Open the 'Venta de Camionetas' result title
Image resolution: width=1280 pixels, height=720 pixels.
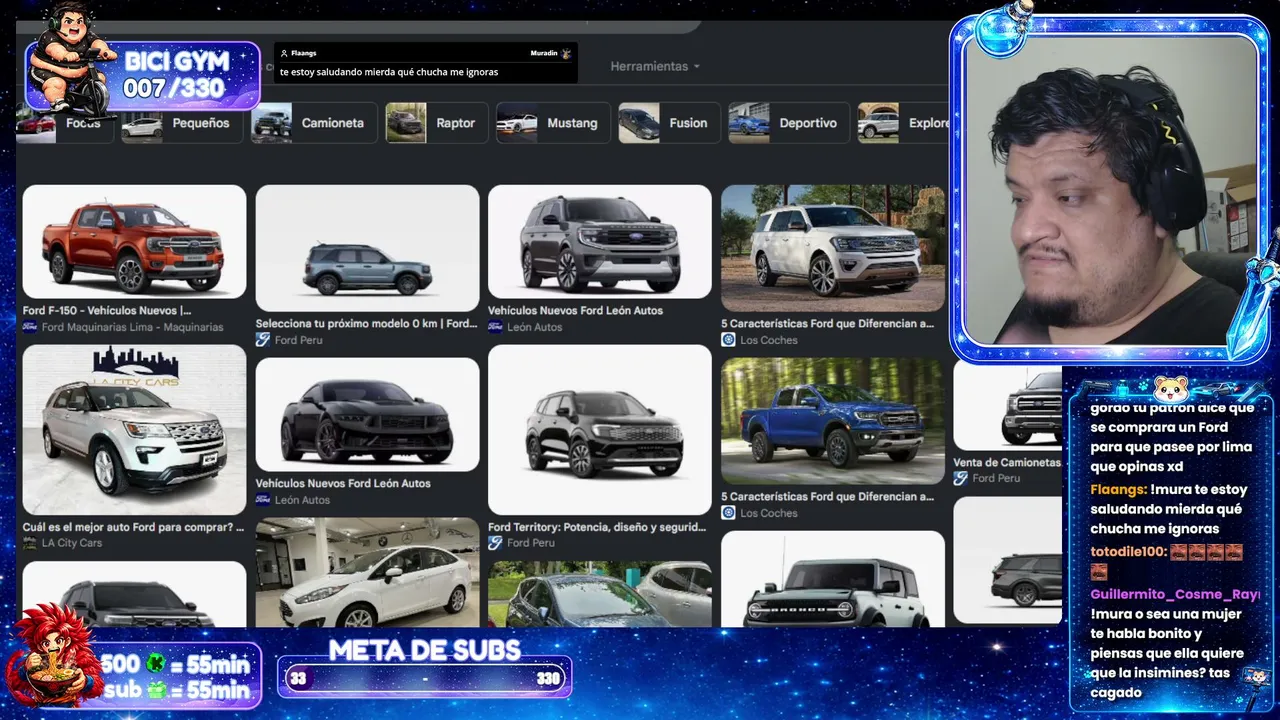click(1007, 462)
